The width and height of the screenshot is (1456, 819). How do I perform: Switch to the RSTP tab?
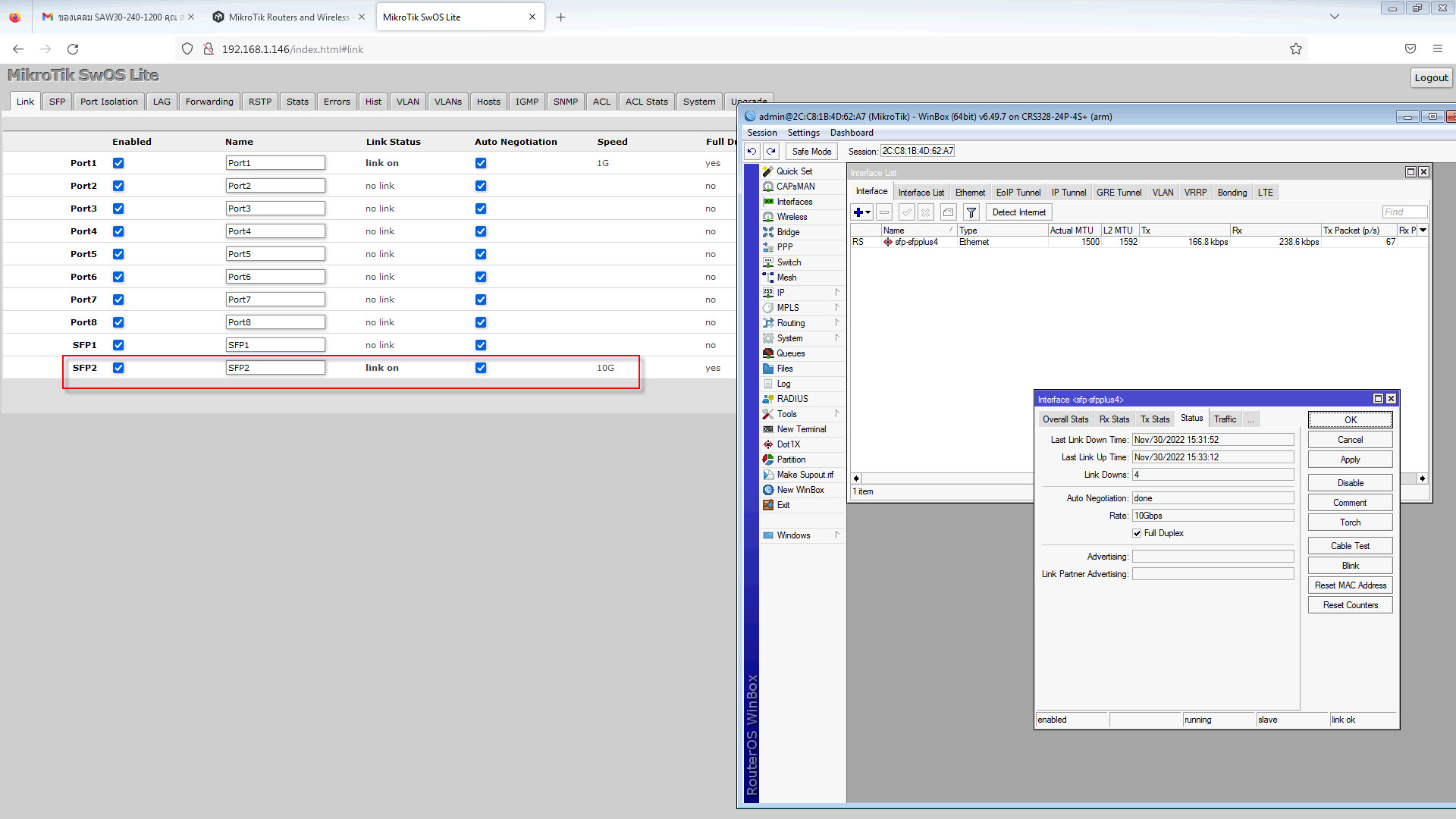tap(260, 102)
